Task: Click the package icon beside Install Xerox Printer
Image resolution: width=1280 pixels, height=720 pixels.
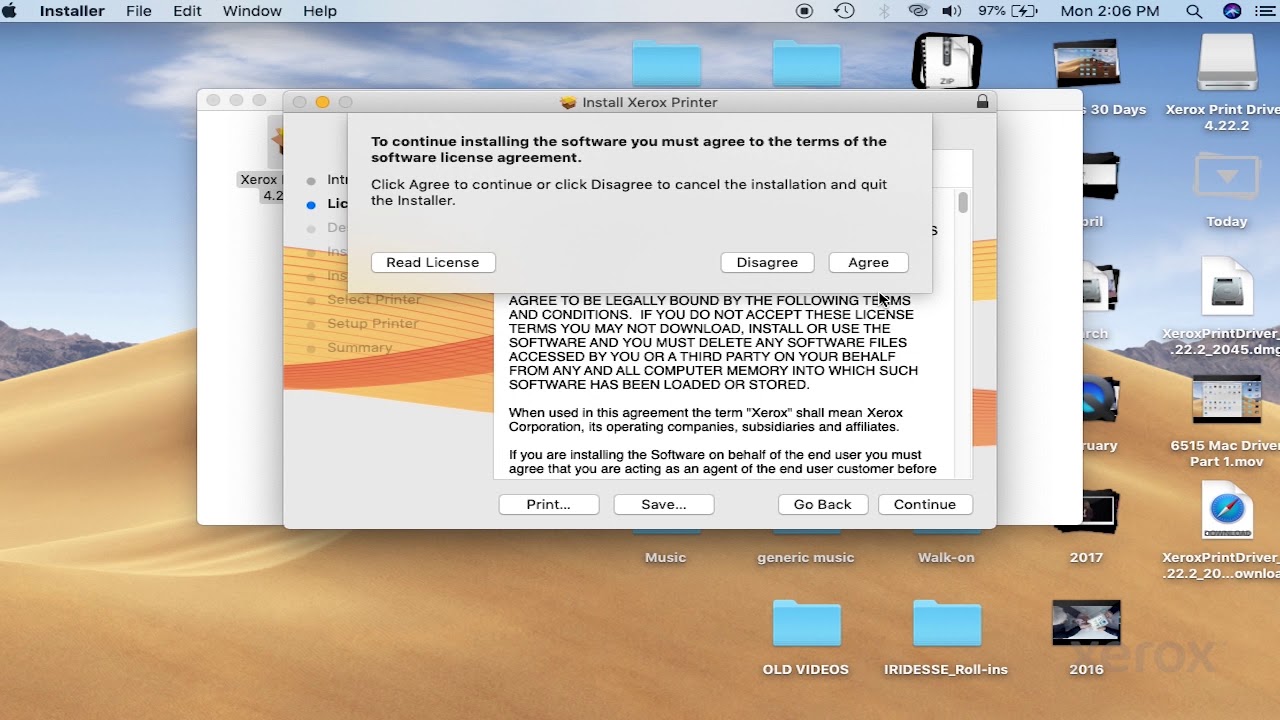Action: (568, 102)
